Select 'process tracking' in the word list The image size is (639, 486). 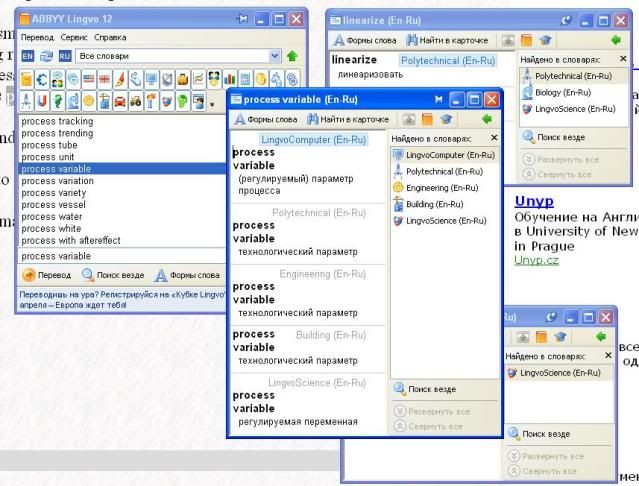point(57,121)
